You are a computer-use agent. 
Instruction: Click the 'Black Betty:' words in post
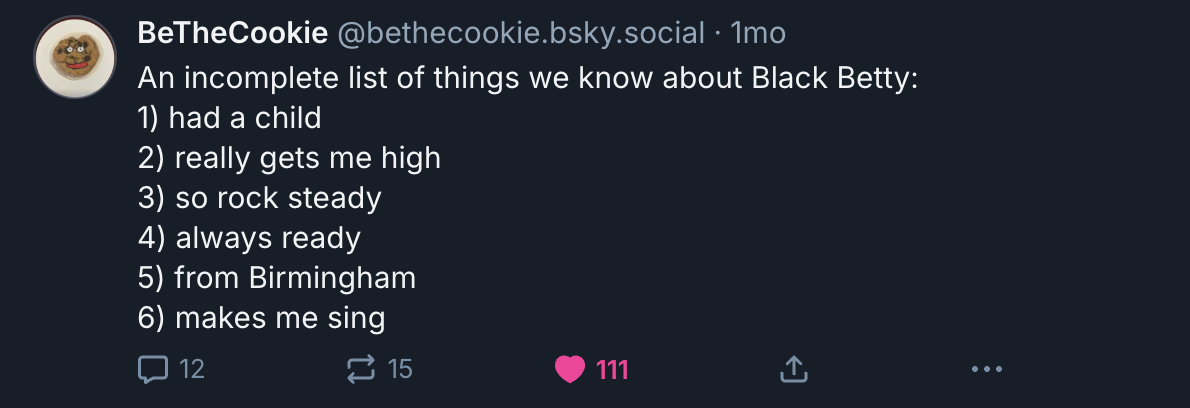835,79
